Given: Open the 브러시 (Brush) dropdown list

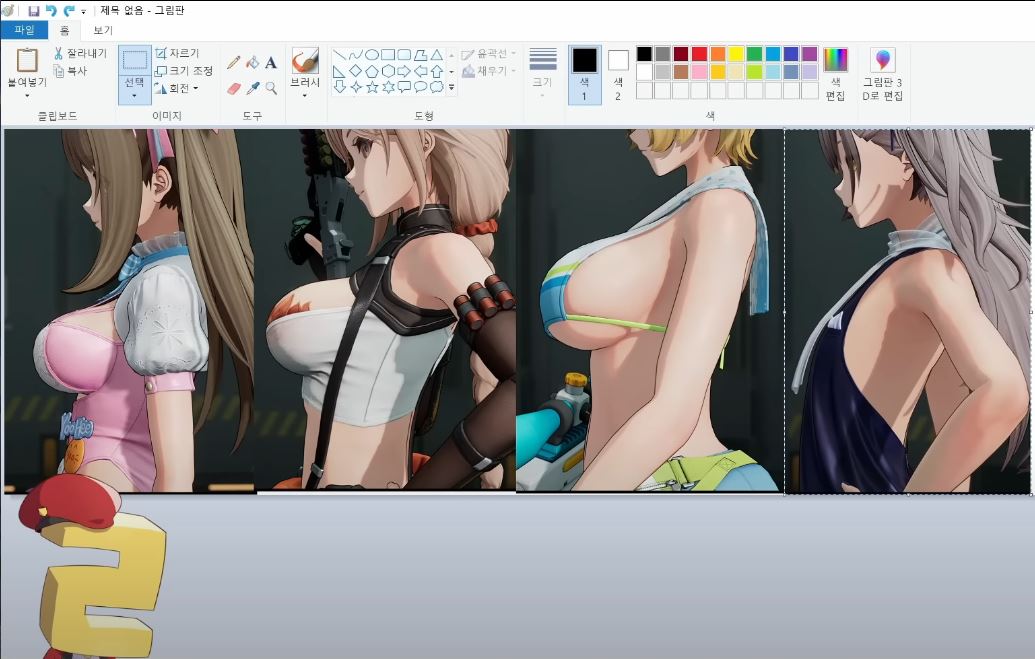Looking at the screenshot, I should click(305, 96).
